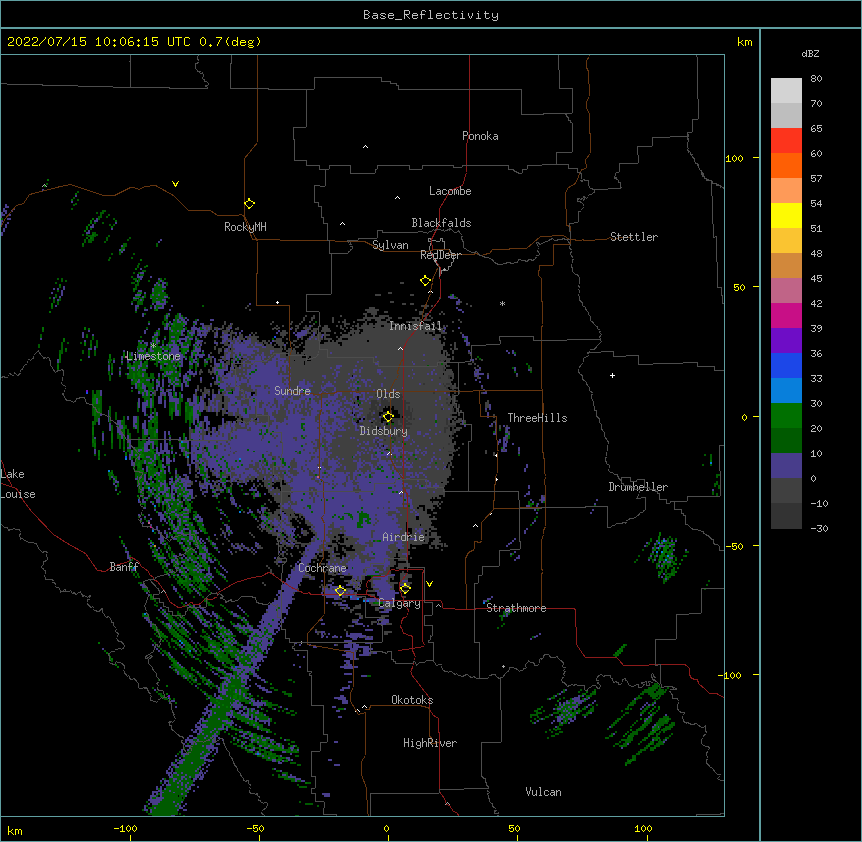862x842 pixels.
Task: Select the Cochrane label
Action: 322,568
